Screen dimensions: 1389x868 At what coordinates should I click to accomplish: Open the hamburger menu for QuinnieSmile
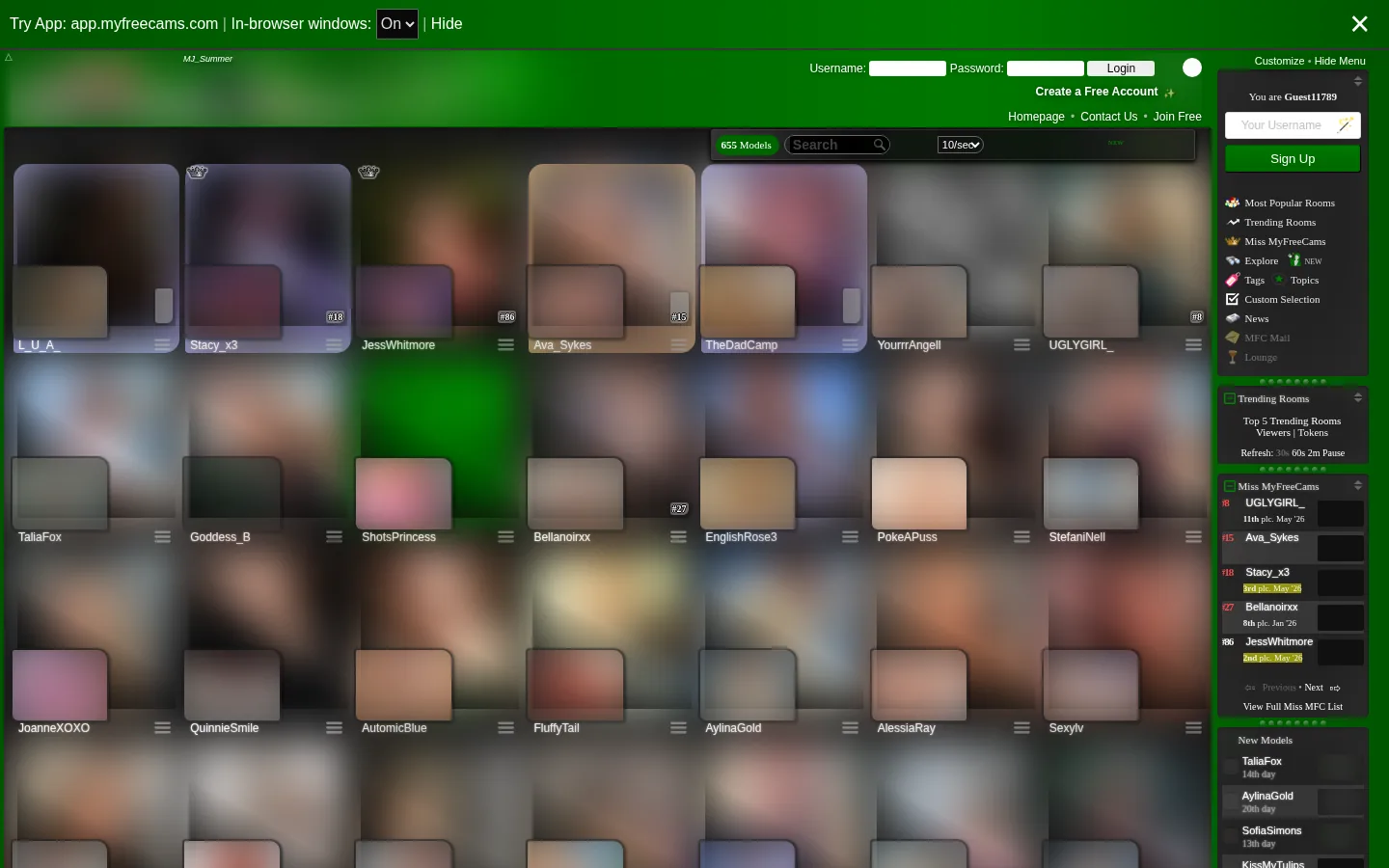pos(334,728)
